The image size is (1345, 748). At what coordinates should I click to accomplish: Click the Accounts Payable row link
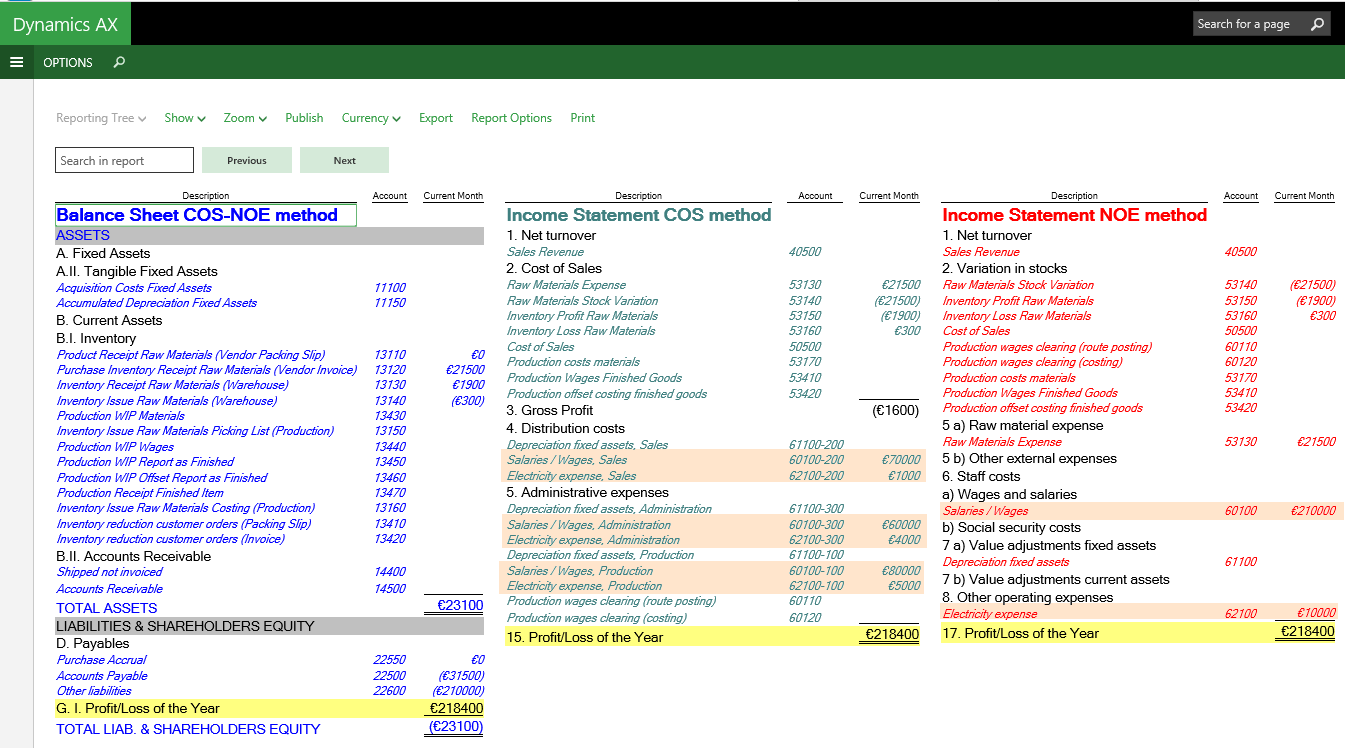(x=102, y=676)
